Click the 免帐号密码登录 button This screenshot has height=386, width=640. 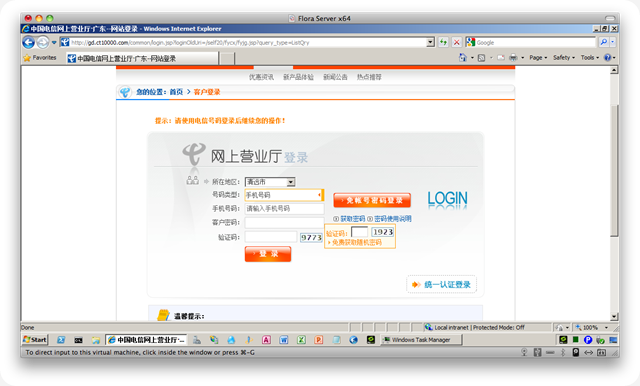pos(372,200)
